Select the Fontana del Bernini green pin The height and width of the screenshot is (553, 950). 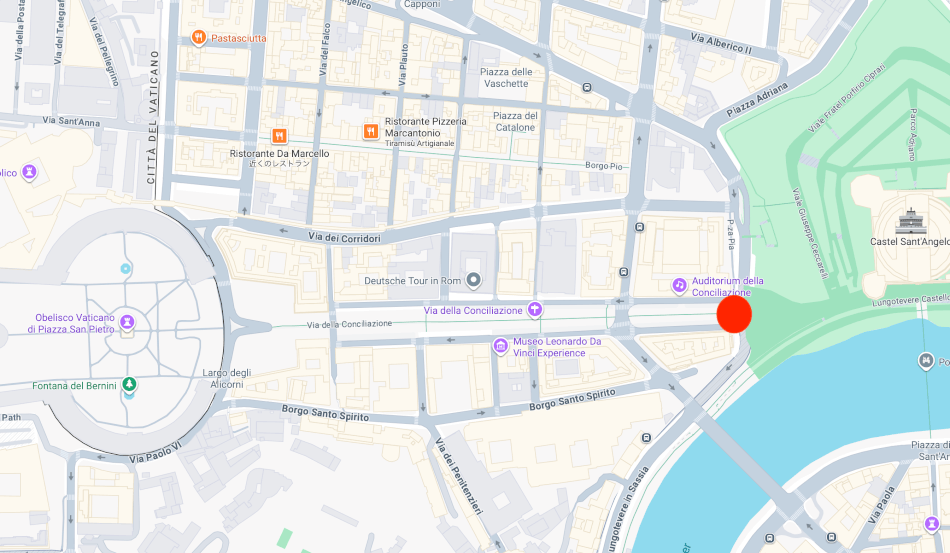click(x=129, y=384)
